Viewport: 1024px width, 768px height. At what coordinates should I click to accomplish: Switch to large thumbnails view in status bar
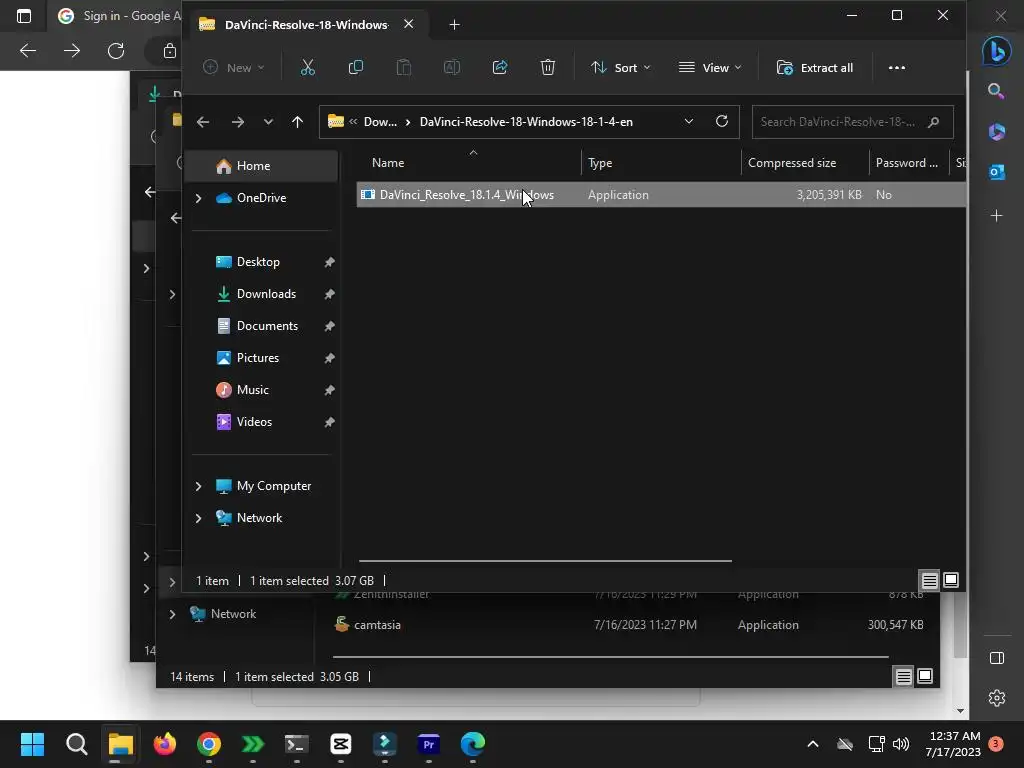point(951,580)
